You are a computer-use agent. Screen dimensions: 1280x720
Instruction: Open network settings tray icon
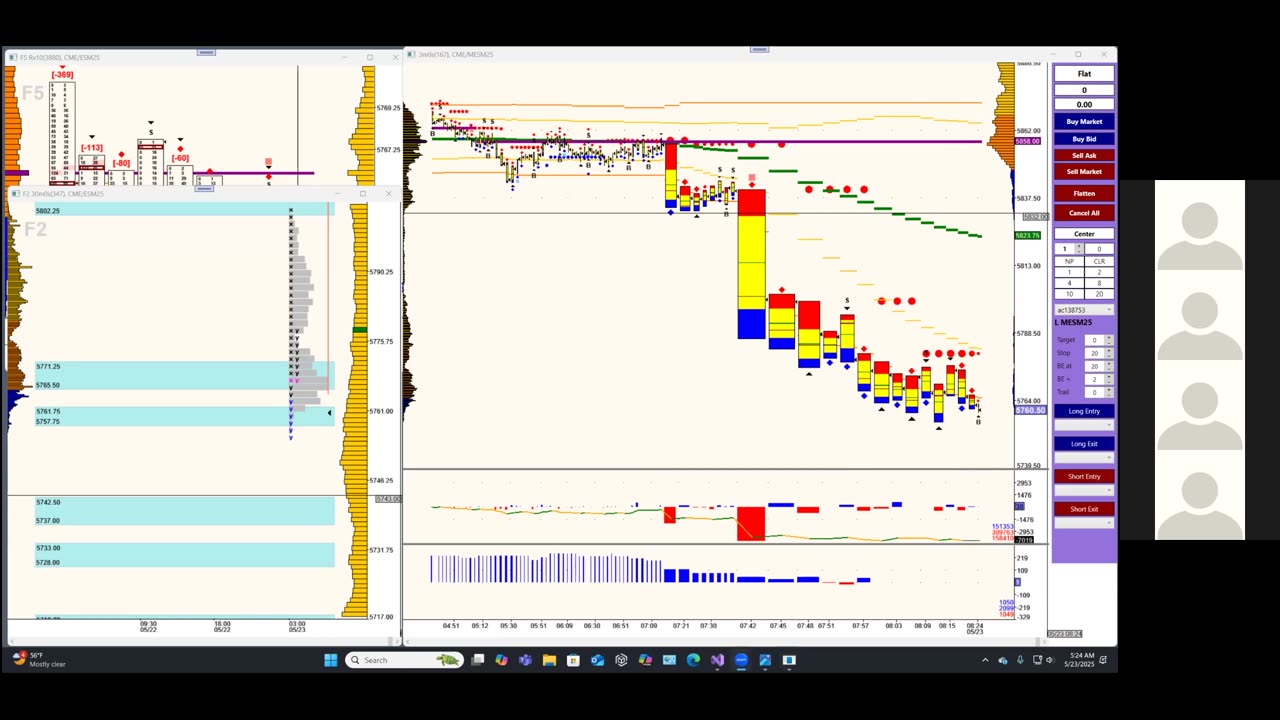[x=1037, y=660]
